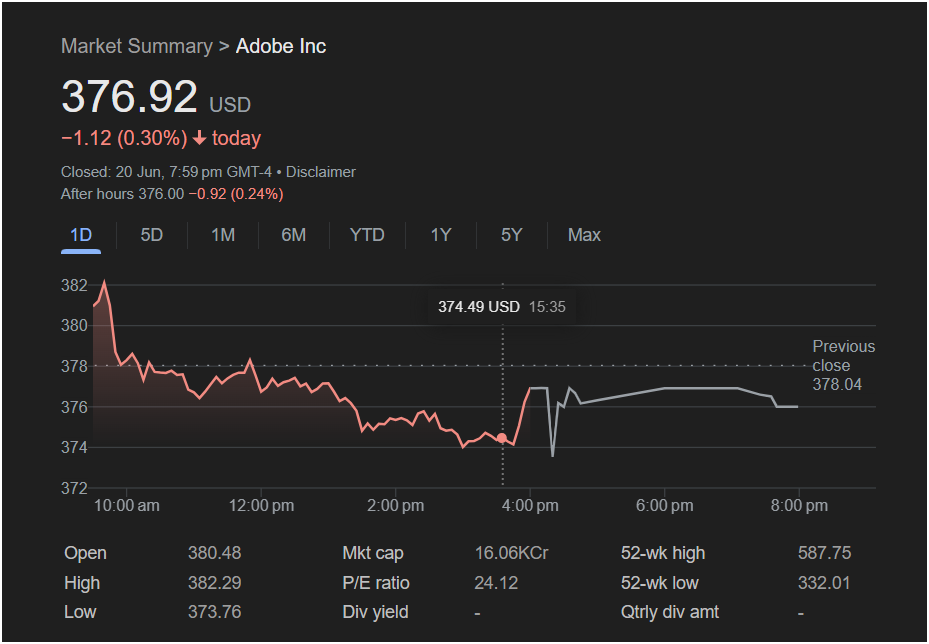Click the Div yield label

(375, 612)
